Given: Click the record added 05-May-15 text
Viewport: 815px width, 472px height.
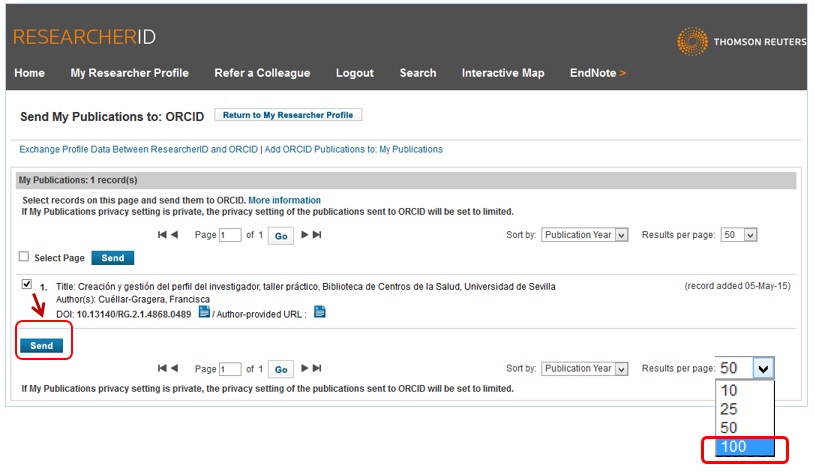Looking at the screenshot, I should click(738, 286).
